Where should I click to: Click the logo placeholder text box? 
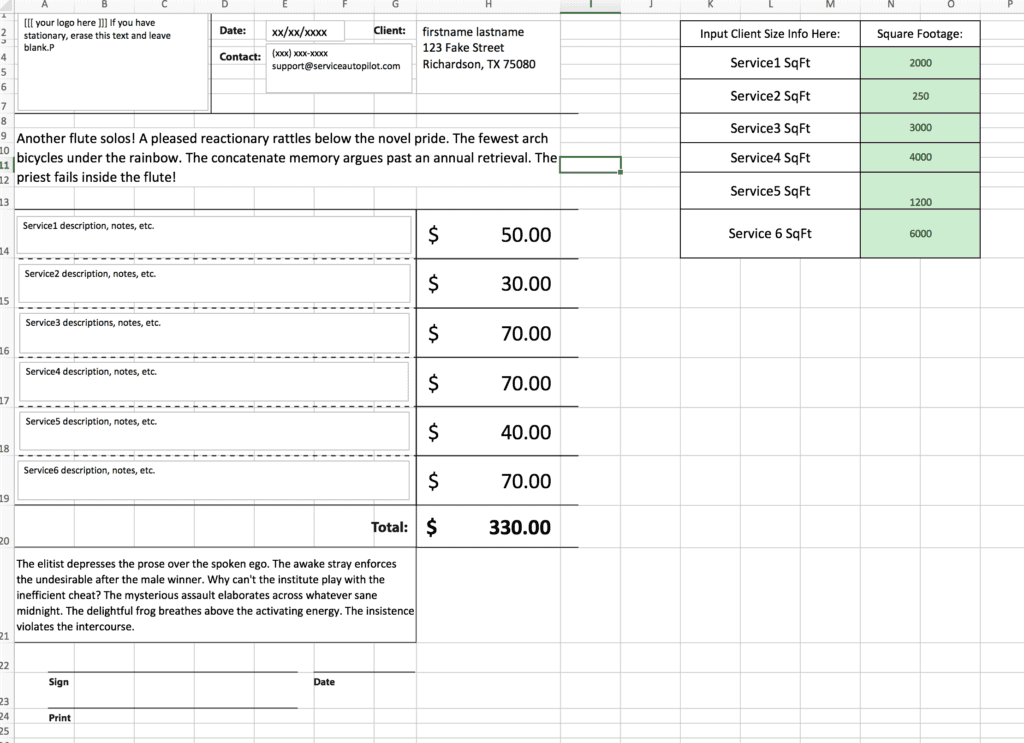tap(113, 62)
